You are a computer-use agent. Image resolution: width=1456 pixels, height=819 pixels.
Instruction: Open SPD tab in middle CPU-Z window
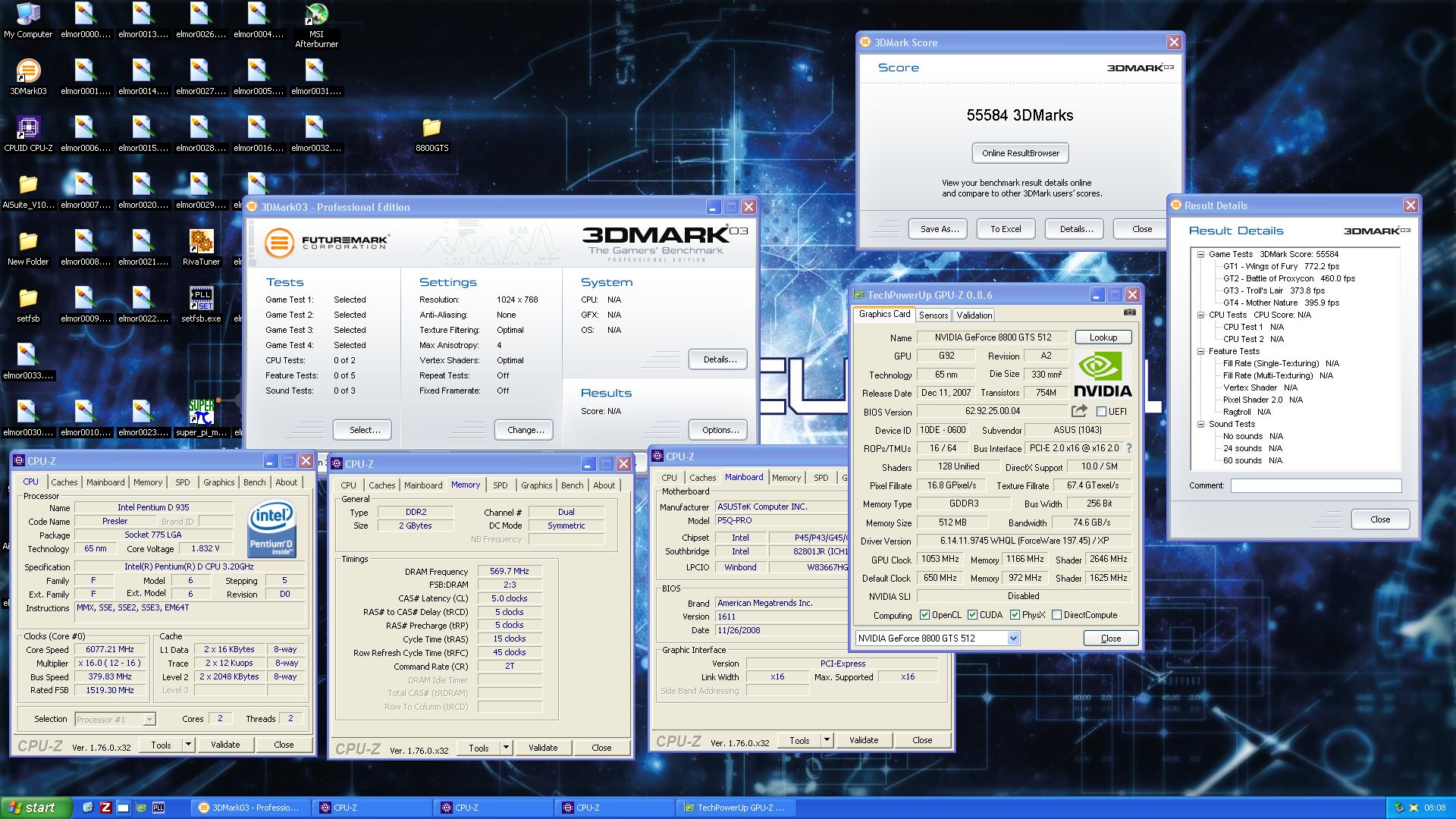tap(500, 485)
